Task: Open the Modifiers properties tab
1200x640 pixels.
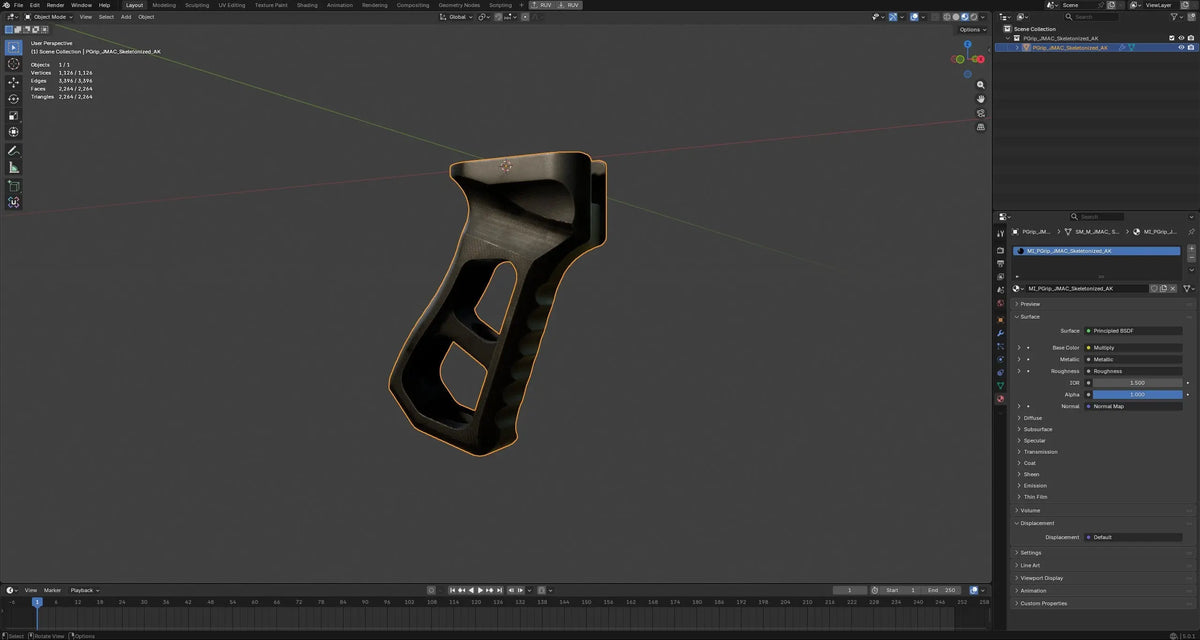Action: click(1000, 333)
